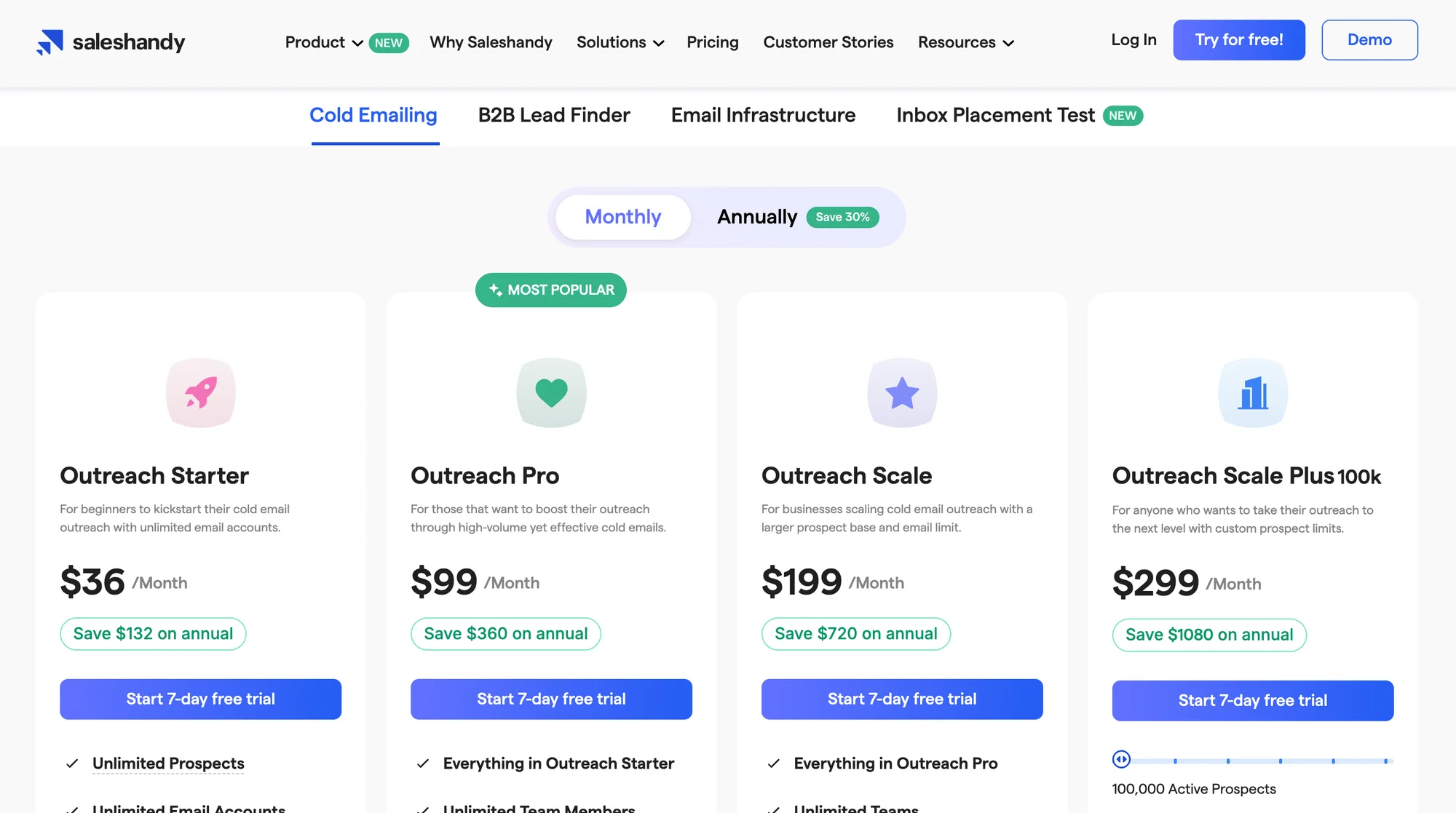Image resolution: width=1456 pixels, height=813 pixels.
Task: Select the Cold Emailing tab
Action: [x=373, y=115]
